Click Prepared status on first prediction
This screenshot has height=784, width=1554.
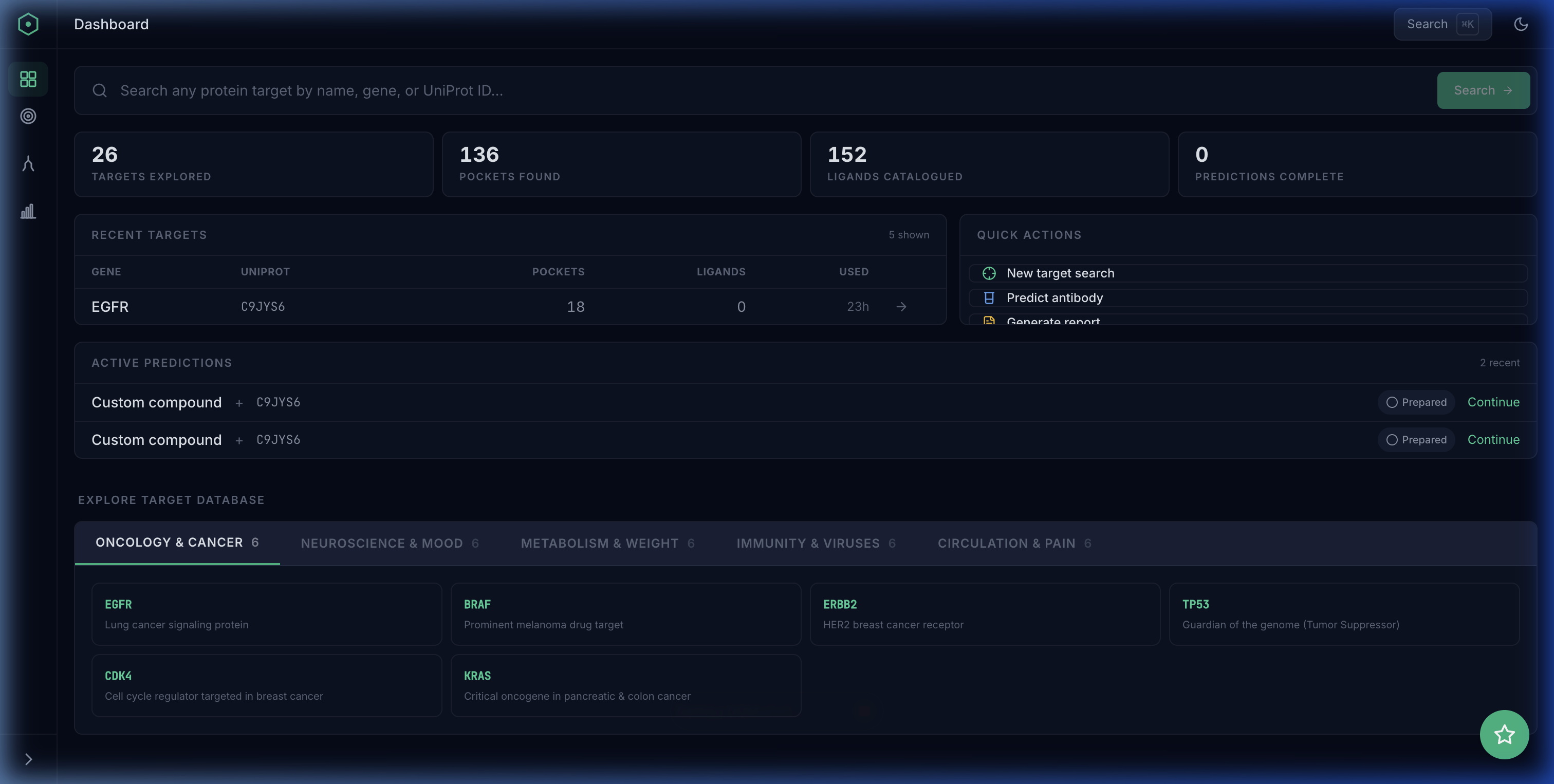1416,402
